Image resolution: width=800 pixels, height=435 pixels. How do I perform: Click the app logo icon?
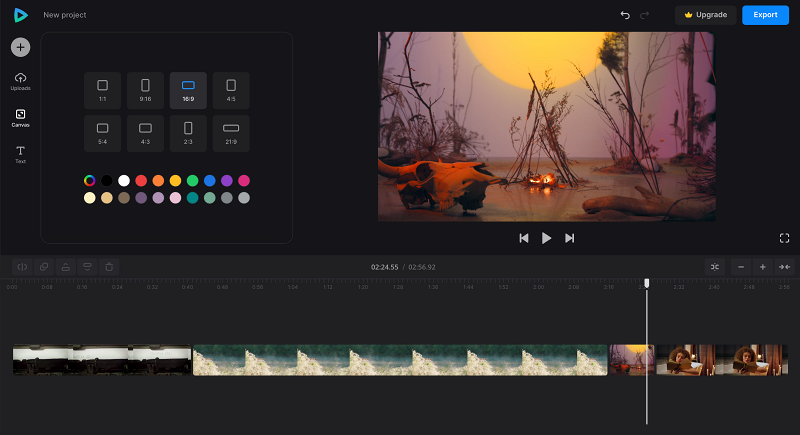click(20, 15)
